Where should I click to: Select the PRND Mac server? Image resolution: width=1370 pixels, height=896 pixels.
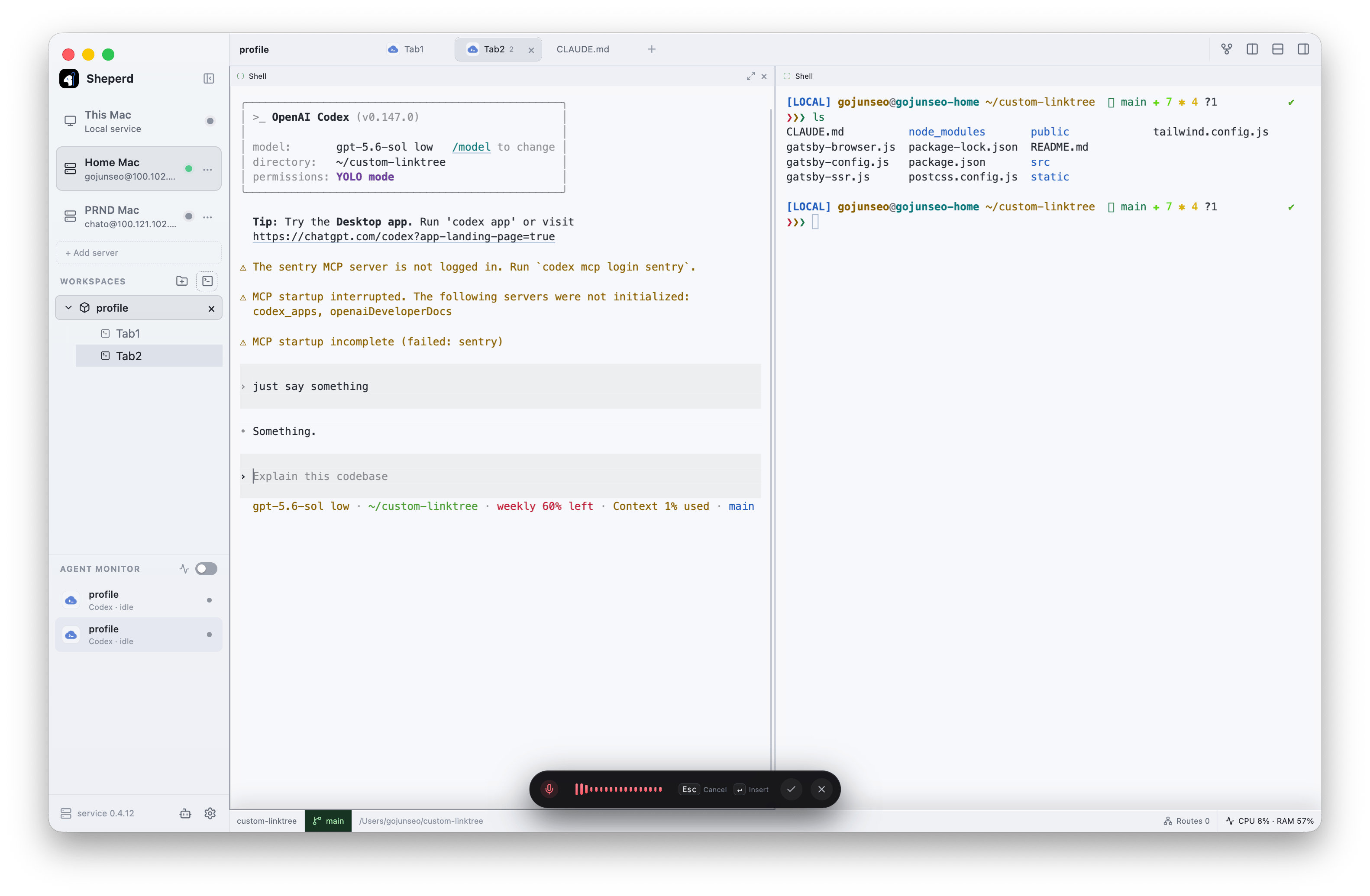click(x=139, y=217)
